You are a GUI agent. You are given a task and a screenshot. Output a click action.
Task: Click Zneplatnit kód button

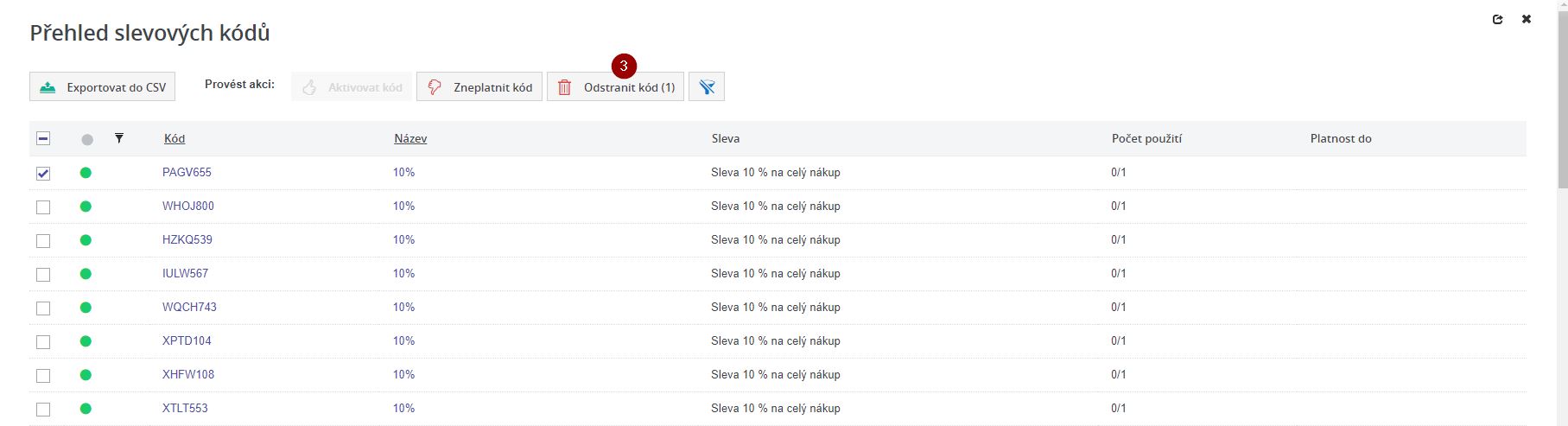pyautogui.click(x=479, y=87)
